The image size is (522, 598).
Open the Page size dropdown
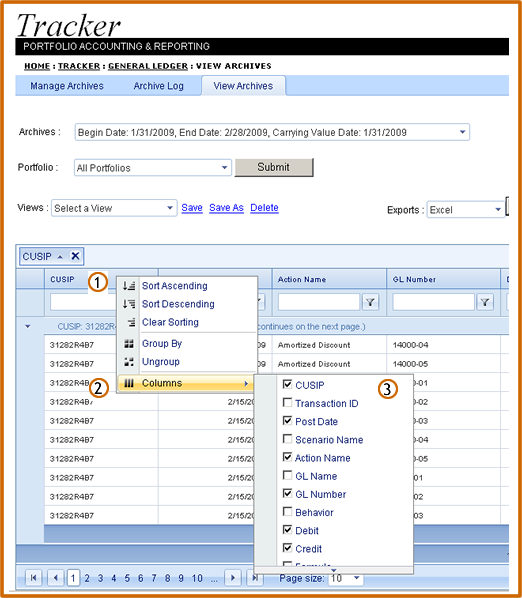click(x=357, y=578)
